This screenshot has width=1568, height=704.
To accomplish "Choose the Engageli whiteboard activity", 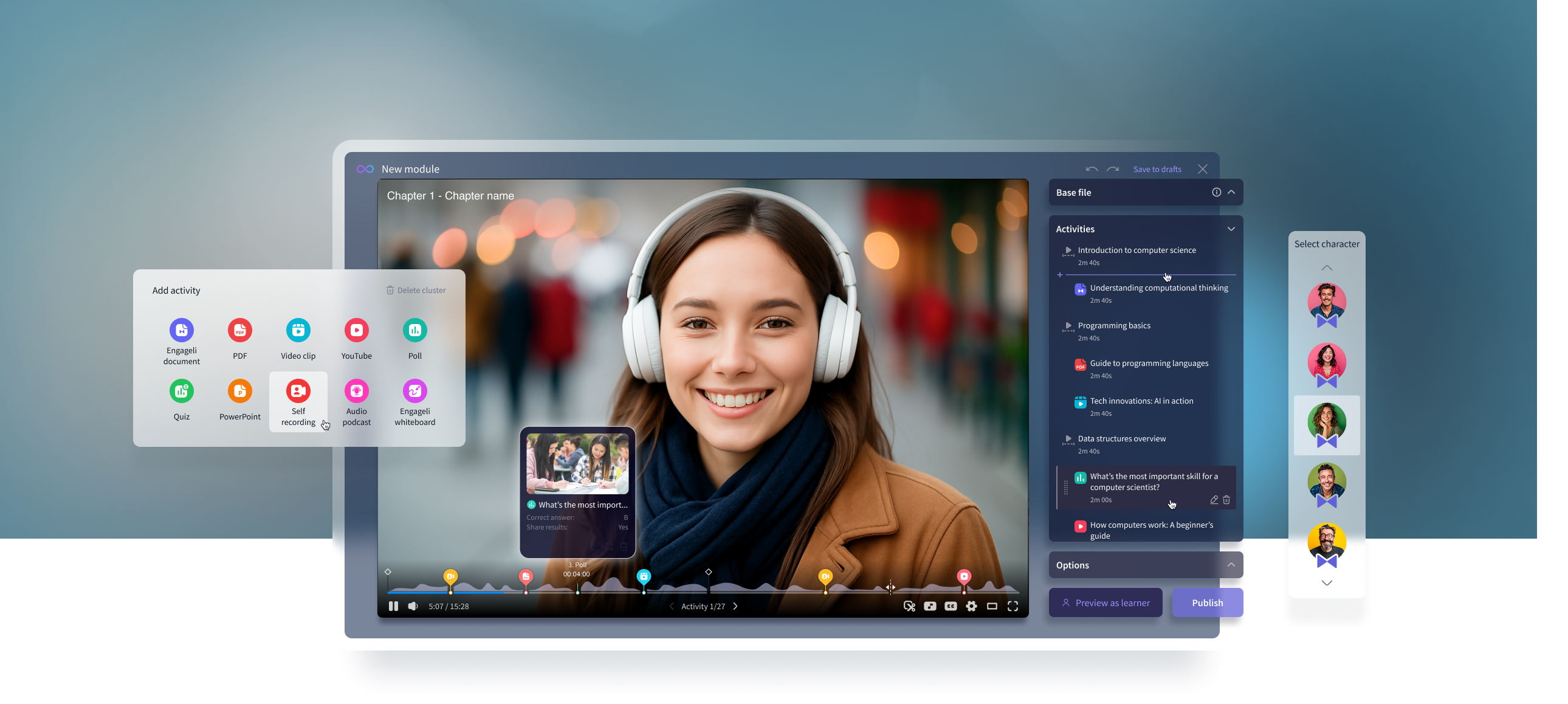I will click(414, 391).
